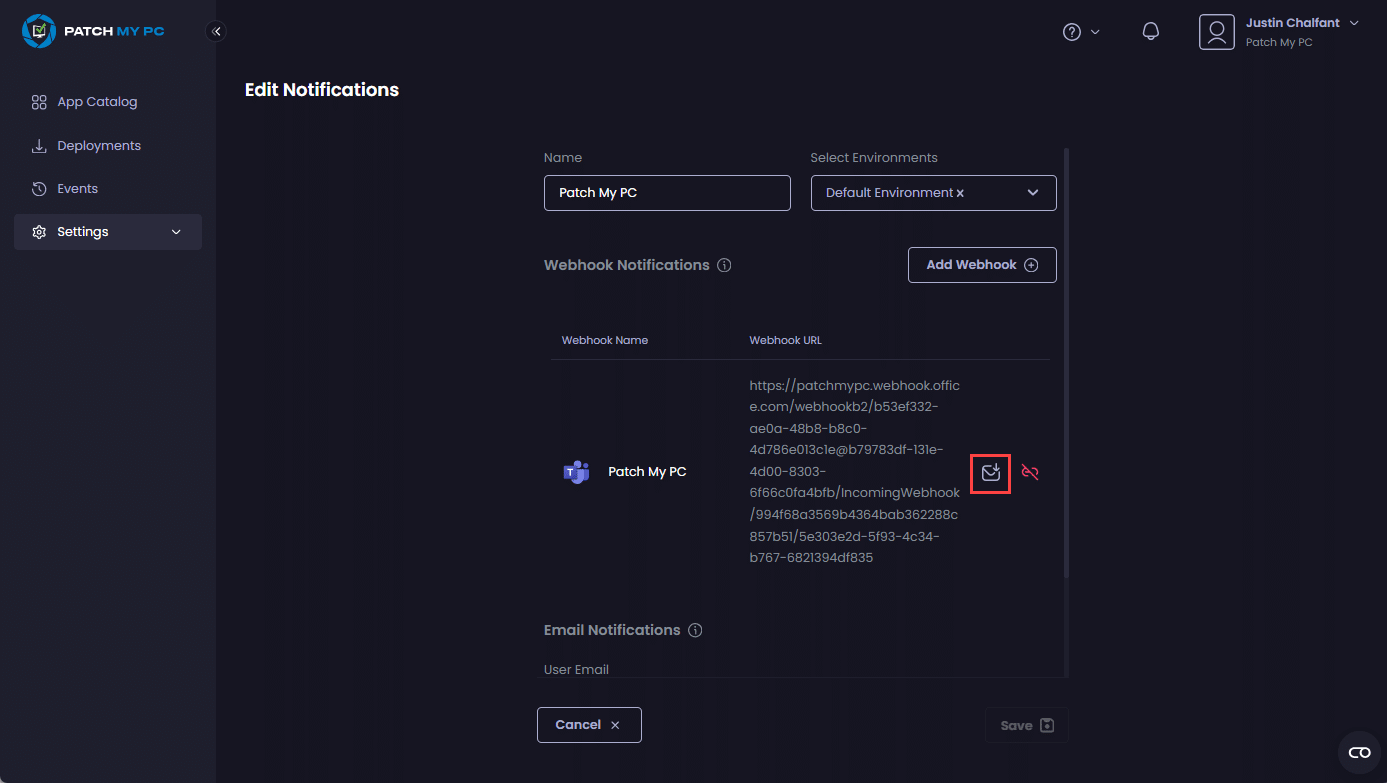Click the test webhook envelope icon
Viewport: 1387px width, 783px height.
[x=990, y=472]
